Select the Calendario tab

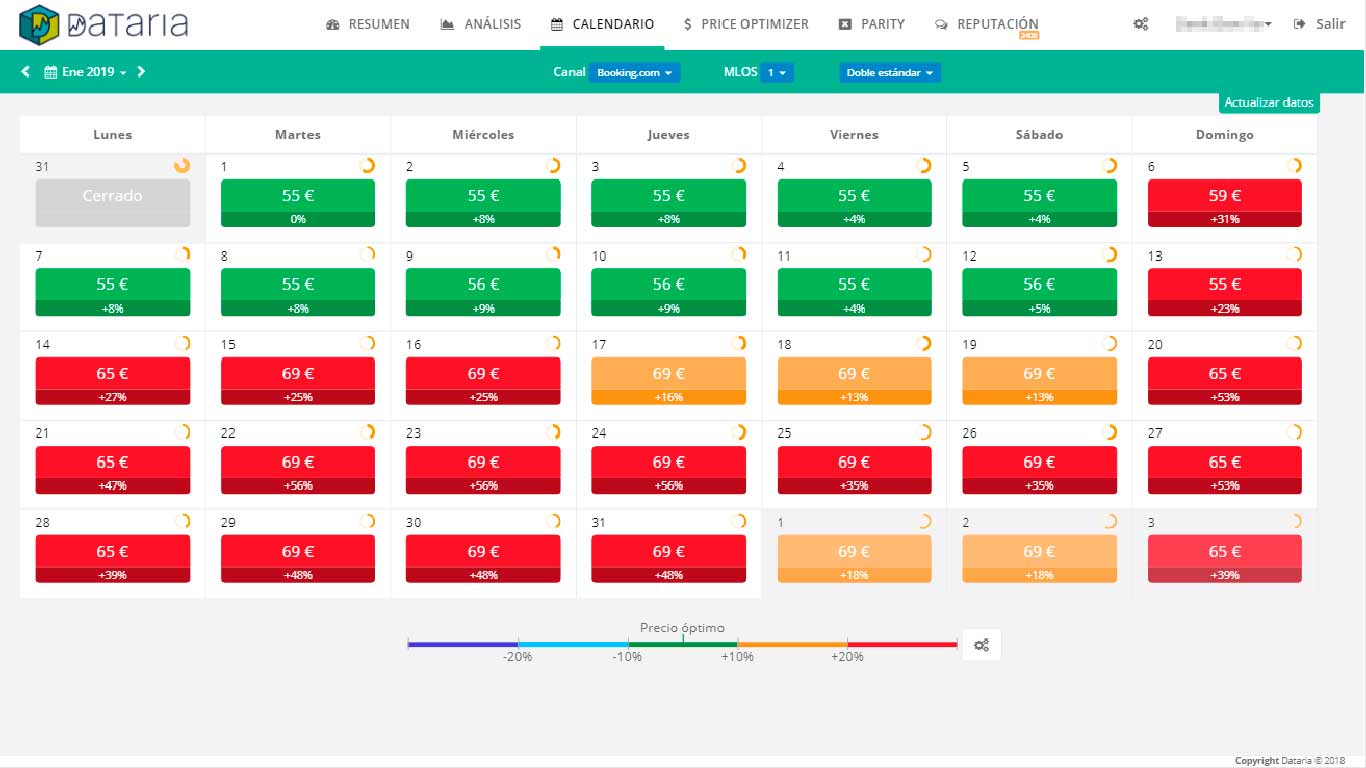[603, 24]
